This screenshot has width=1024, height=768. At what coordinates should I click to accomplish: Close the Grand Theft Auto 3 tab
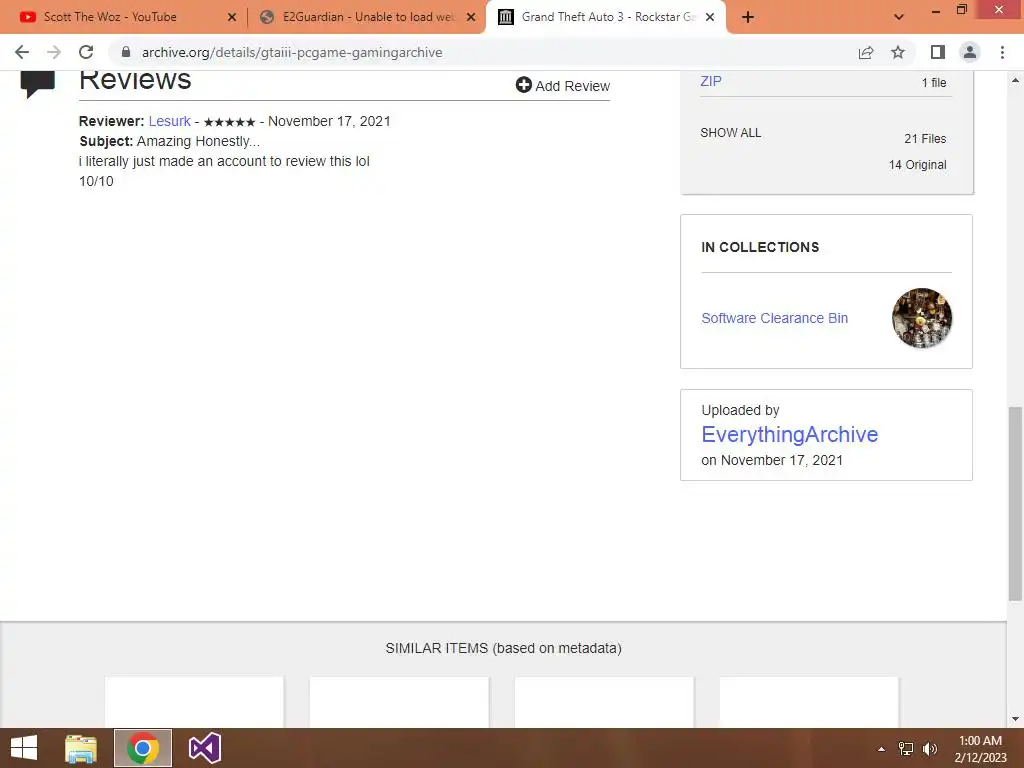(x=710, y=18)
